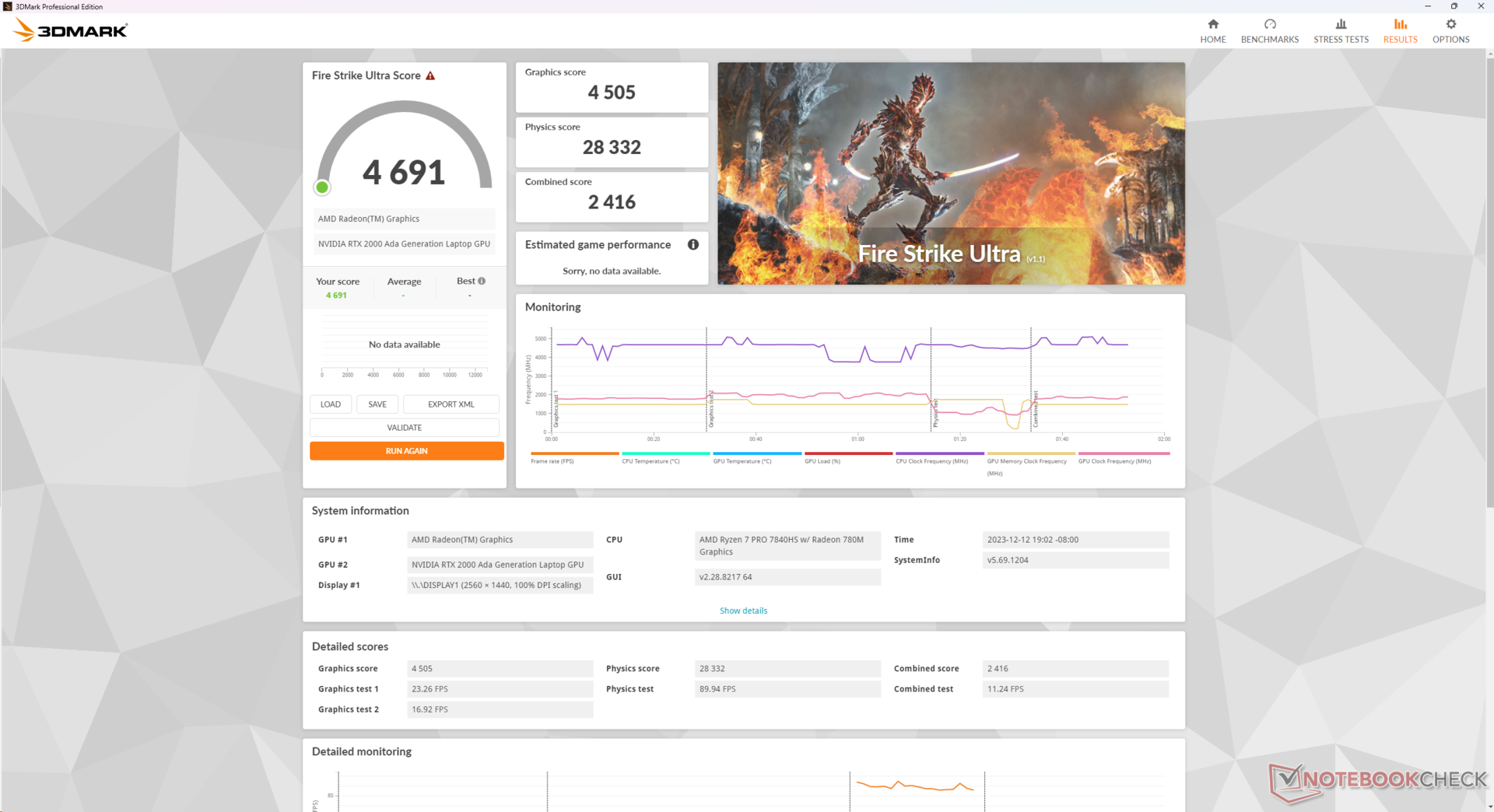Click the SAVE button
Viewport: 1494px width, 812px height.
pyautogui.click(x=377, y=404)
